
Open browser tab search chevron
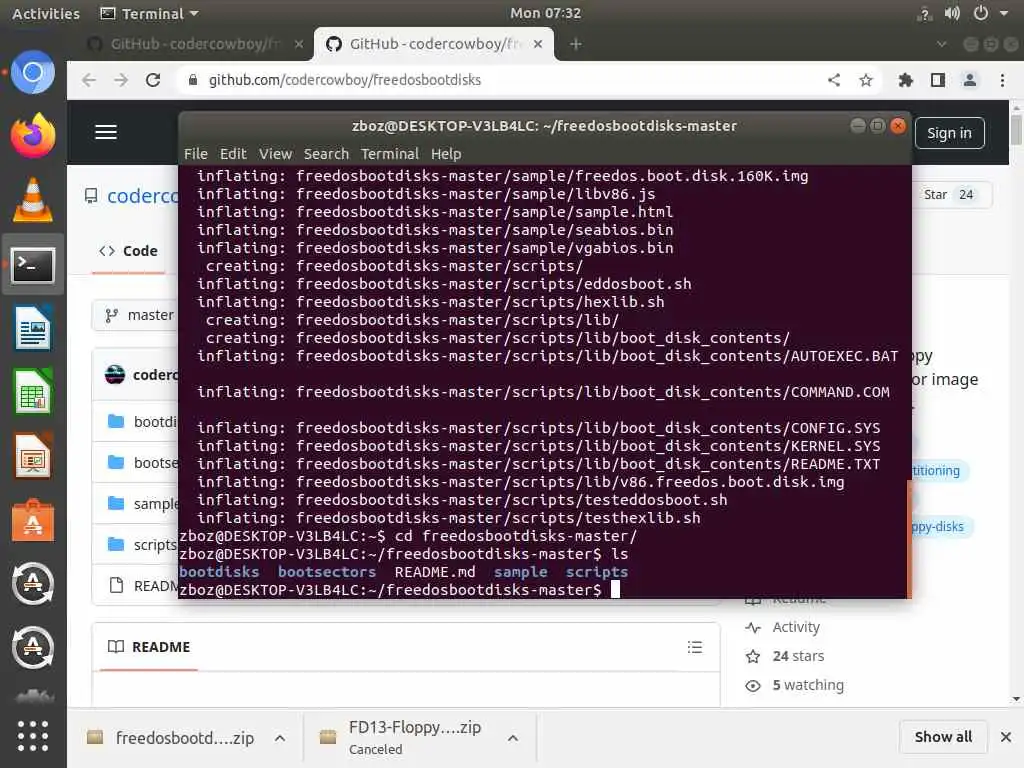pos(942,44)
